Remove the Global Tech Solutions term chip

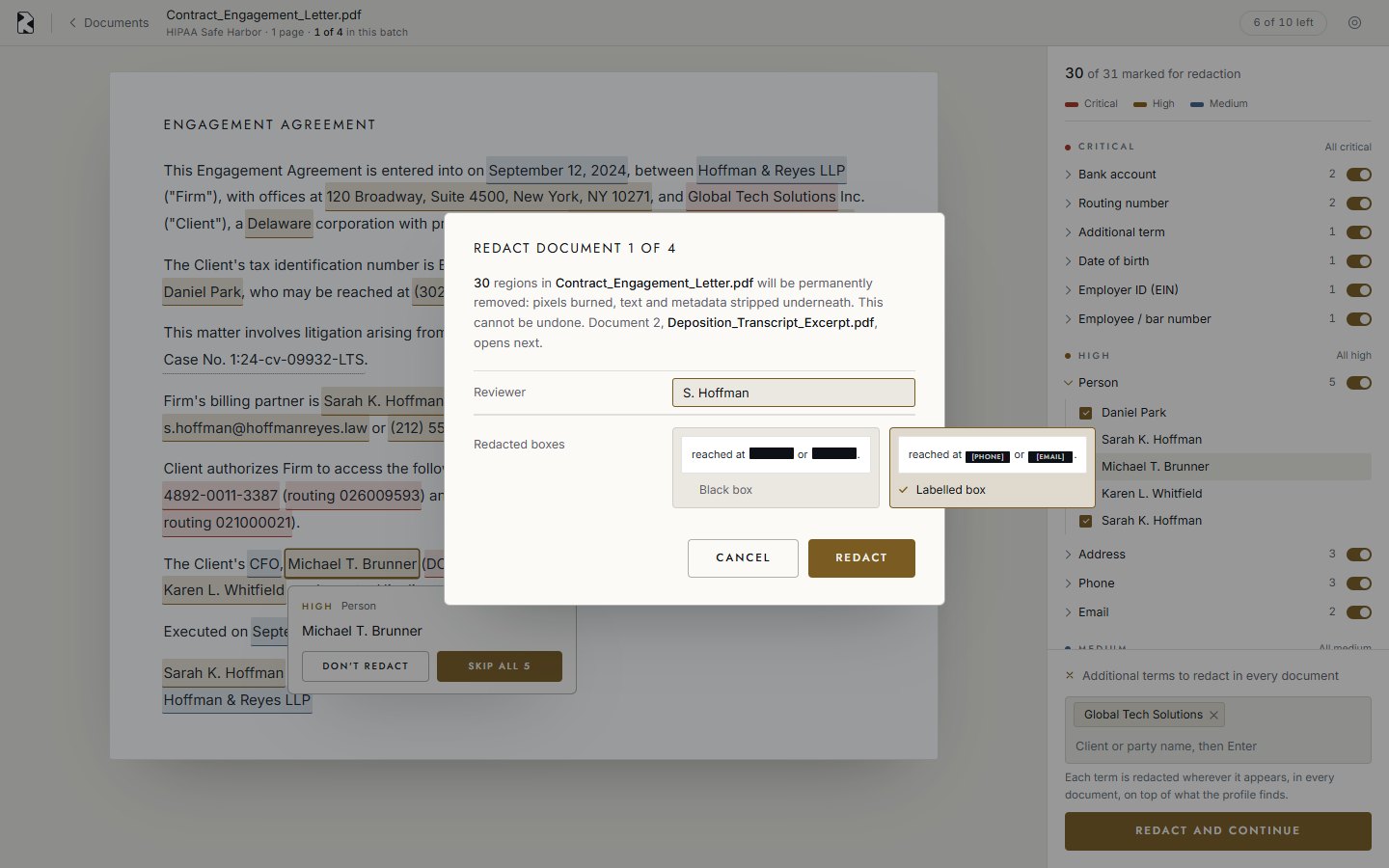click(1214, 715)
